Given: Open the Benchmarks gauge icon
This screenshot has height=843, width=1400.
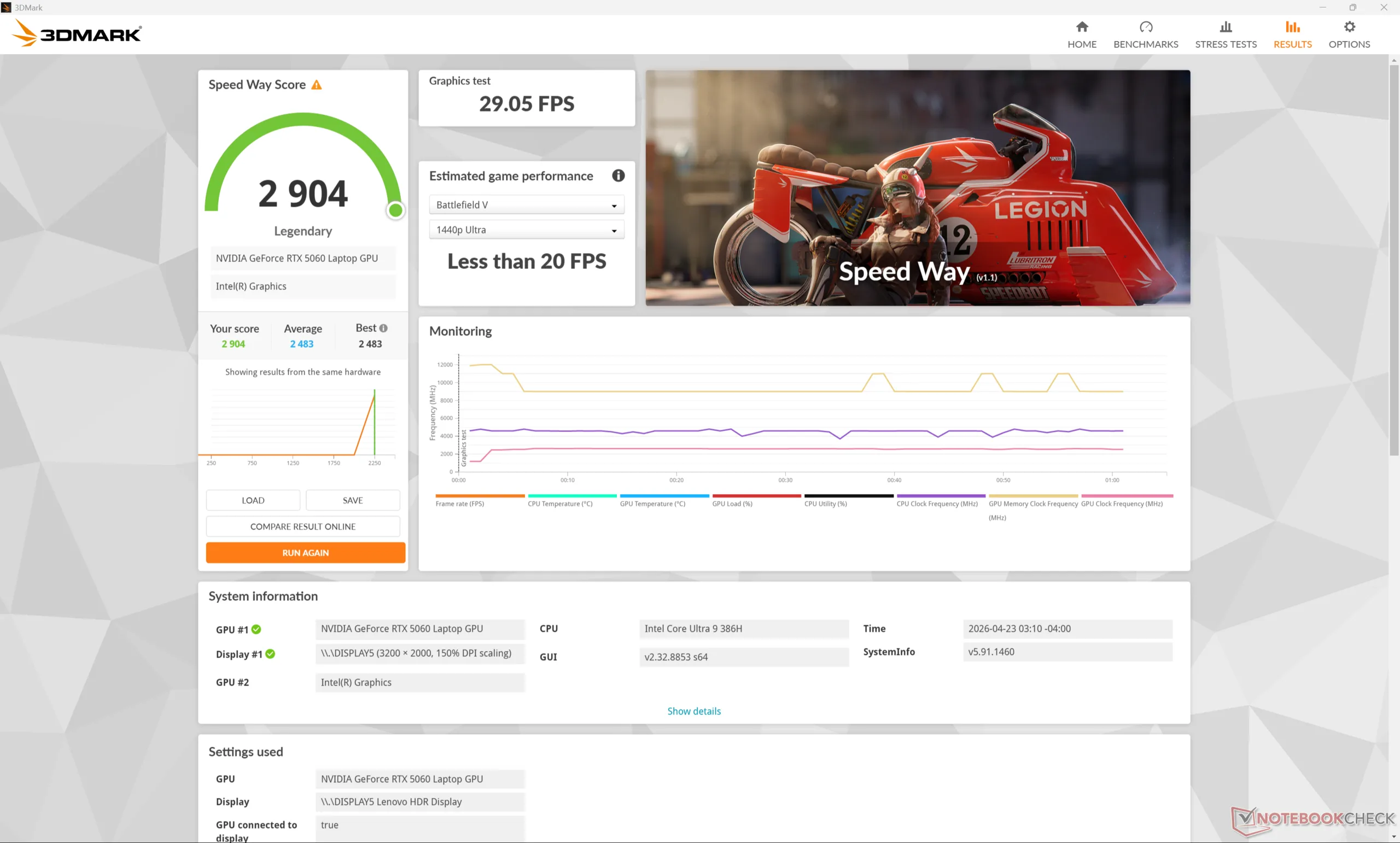Looking at the screenshot, I should tap(1146, 27).
